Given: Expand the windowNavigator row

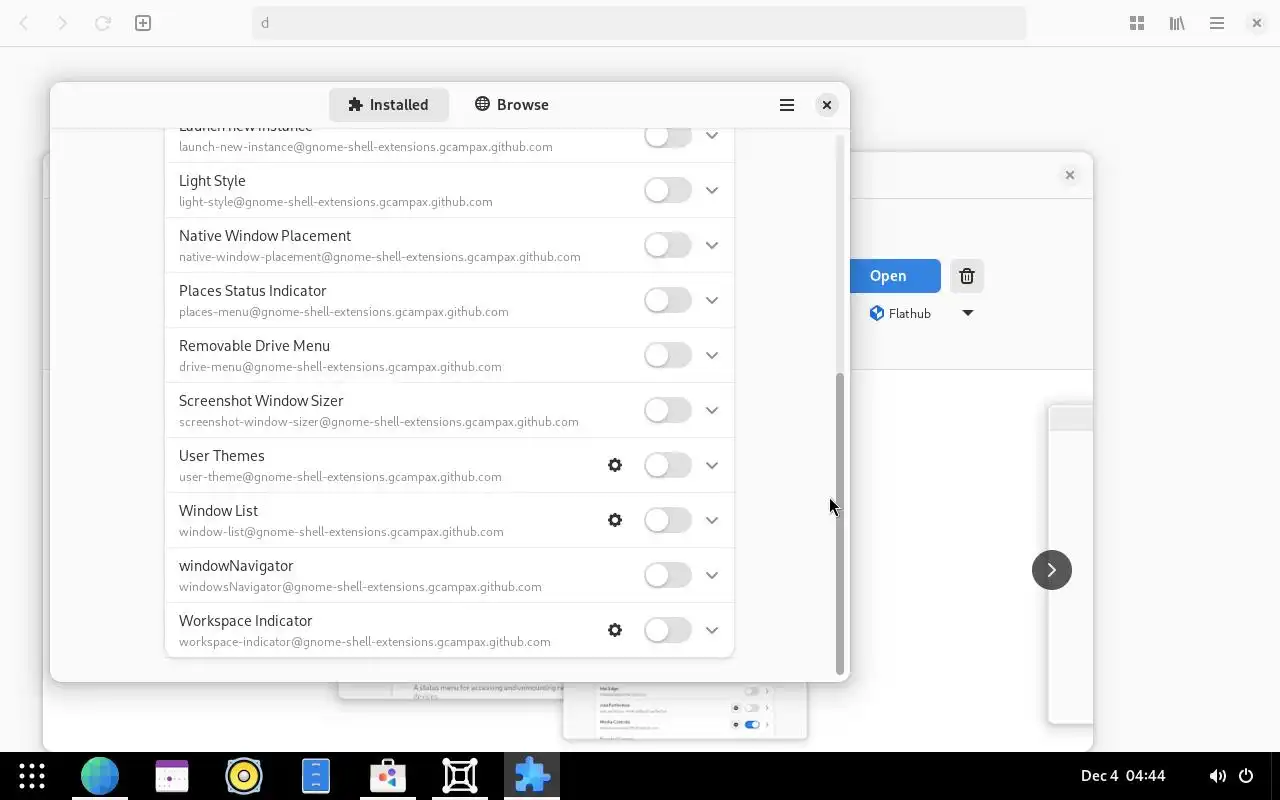Looking at the screenshot, I should (712, 575).
